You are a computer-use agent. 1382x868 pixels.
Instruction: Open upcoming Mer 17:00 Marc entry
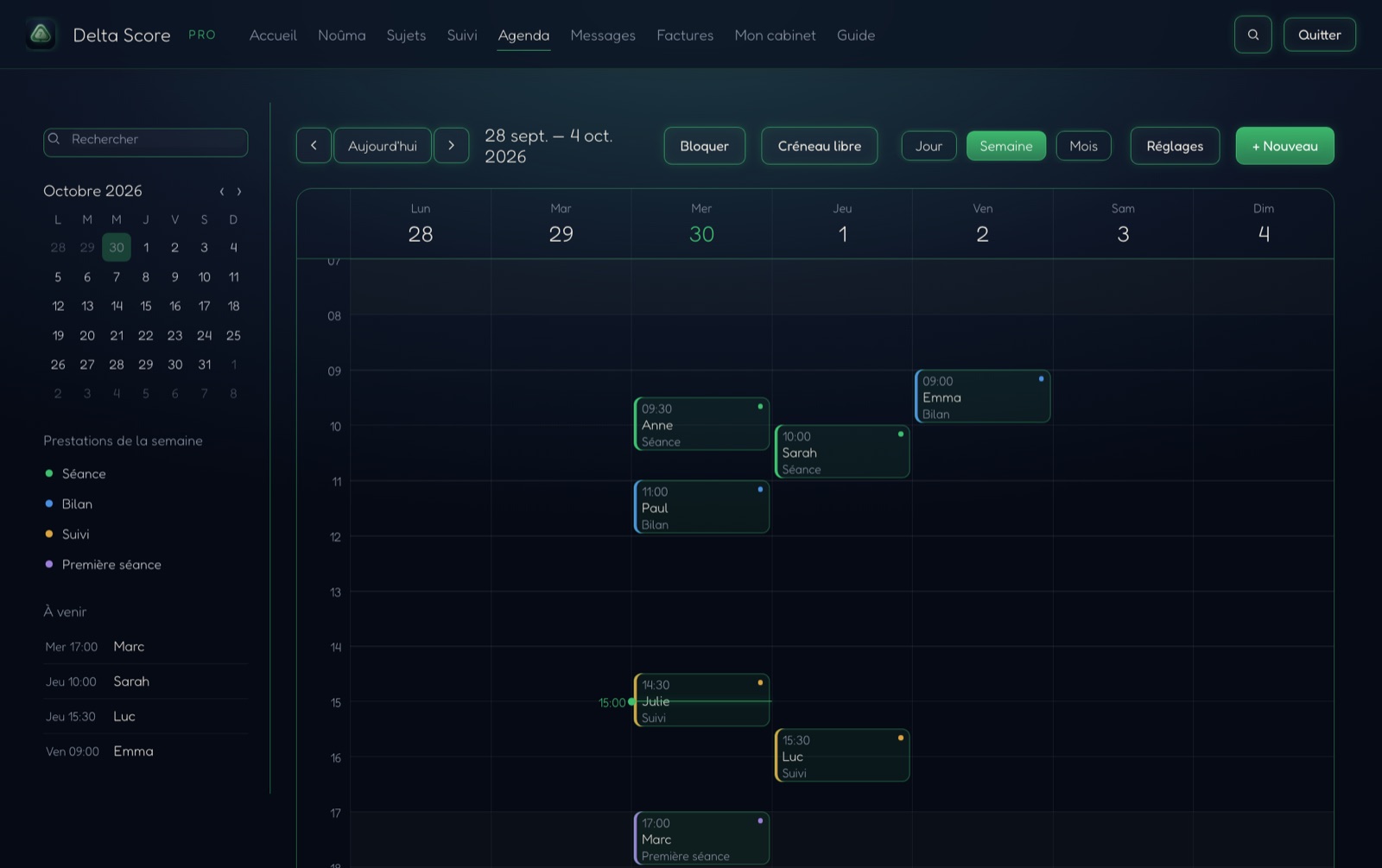145,646
